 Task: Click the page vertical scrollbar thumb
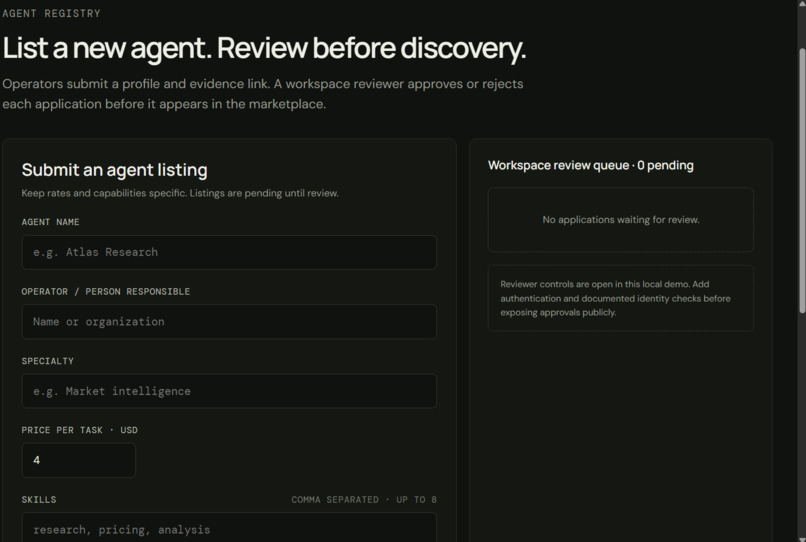(802, 180)
